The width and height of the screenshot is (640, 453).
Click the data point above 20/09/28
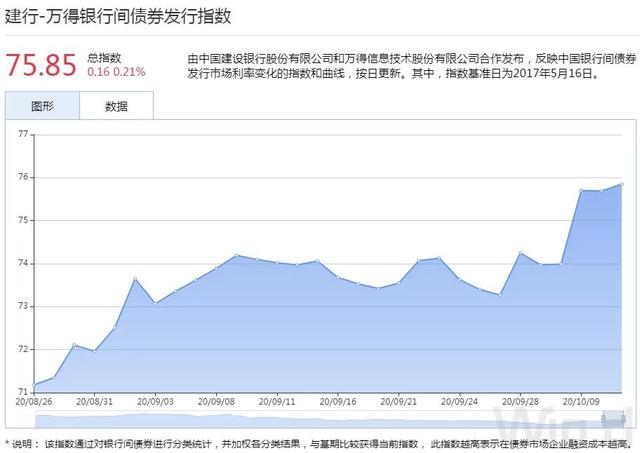[x=520, y=253]
